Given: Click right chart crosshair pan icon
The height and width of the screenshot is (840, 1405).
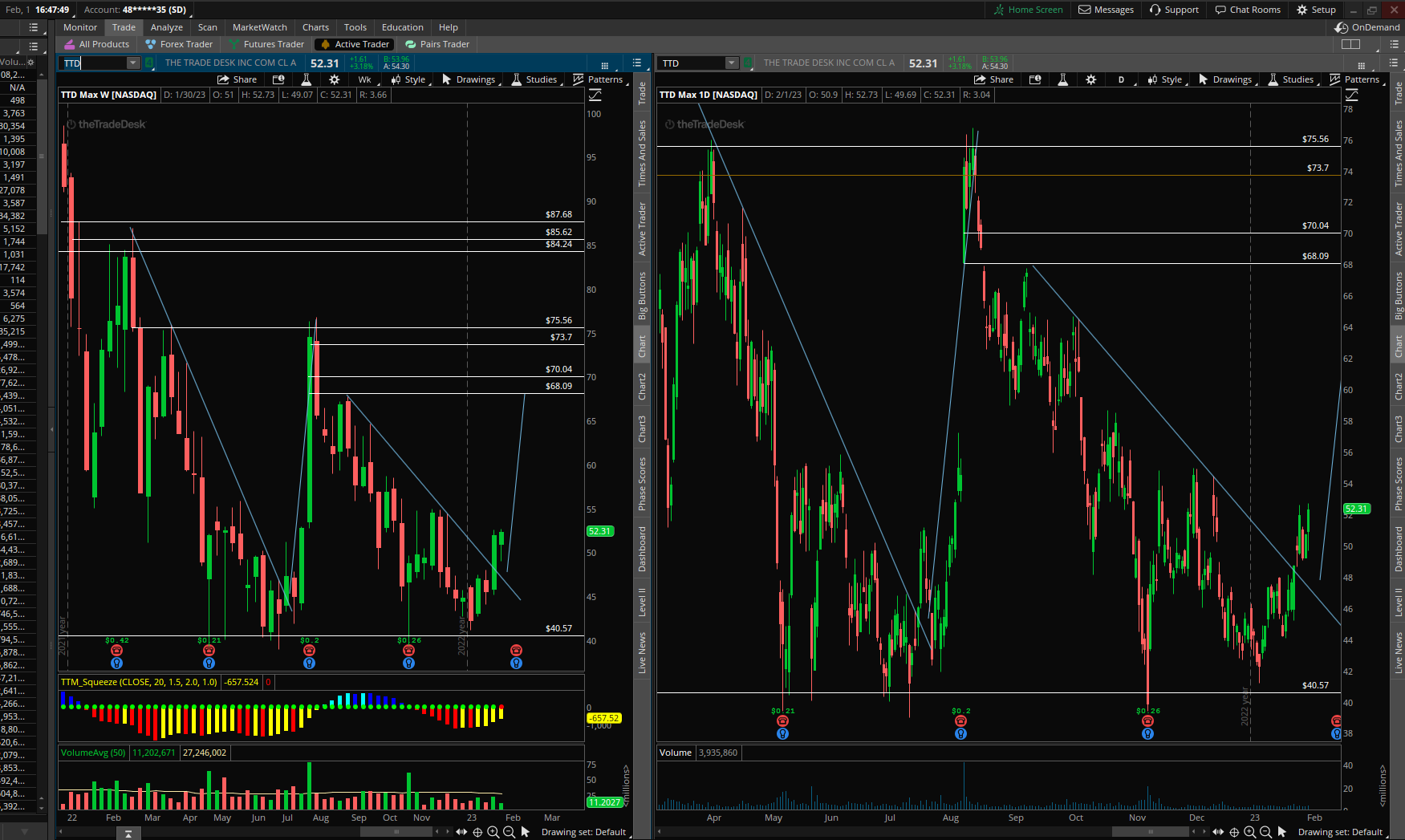Looking at the screenshot, I should point(1234,832).
